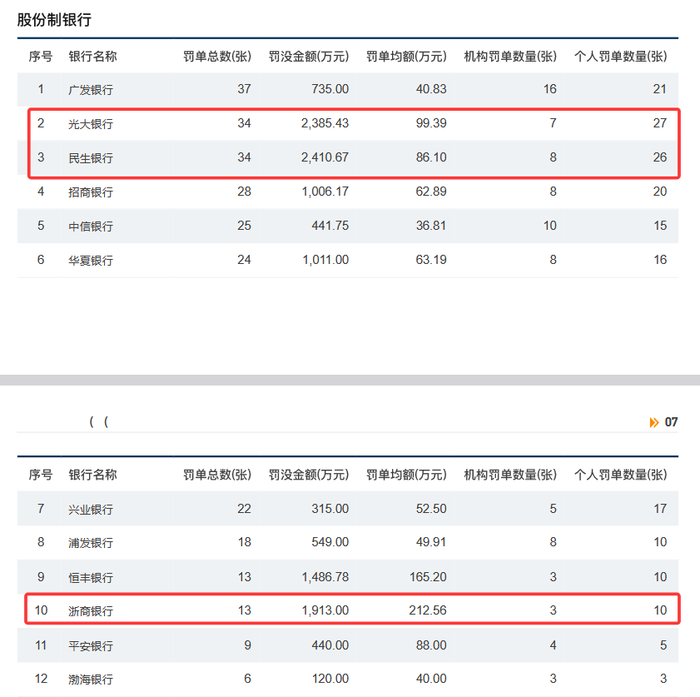Screen dimensions: 700x697
Task: Click the 机构罚单数量(张) header in the top table
Action: pos(510,57)
